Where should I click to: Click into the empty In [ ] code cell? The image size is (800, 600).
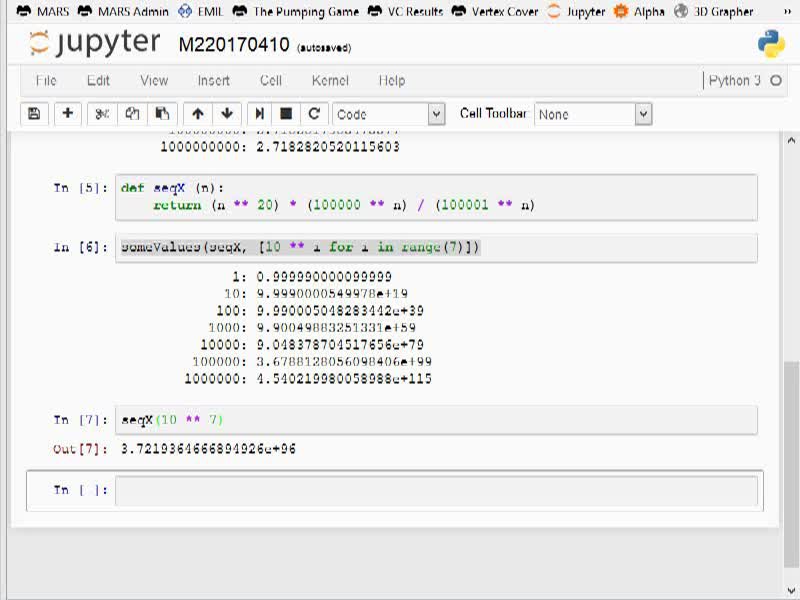coord(436,490)
